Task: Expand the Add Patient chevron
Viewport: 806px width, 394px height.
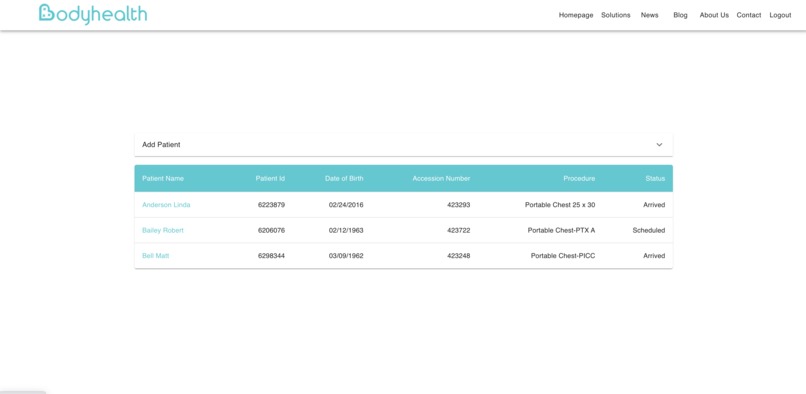Action: pyautogui.click(x=659, y=145)
